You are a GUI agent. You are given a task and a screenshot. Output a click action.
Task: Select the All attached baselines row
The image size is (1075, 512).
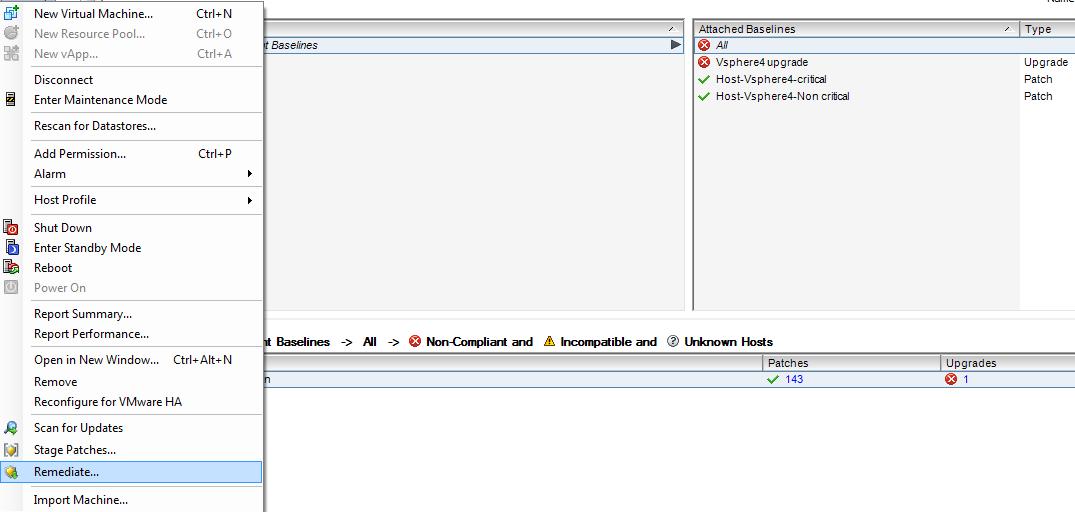point(884,45)
